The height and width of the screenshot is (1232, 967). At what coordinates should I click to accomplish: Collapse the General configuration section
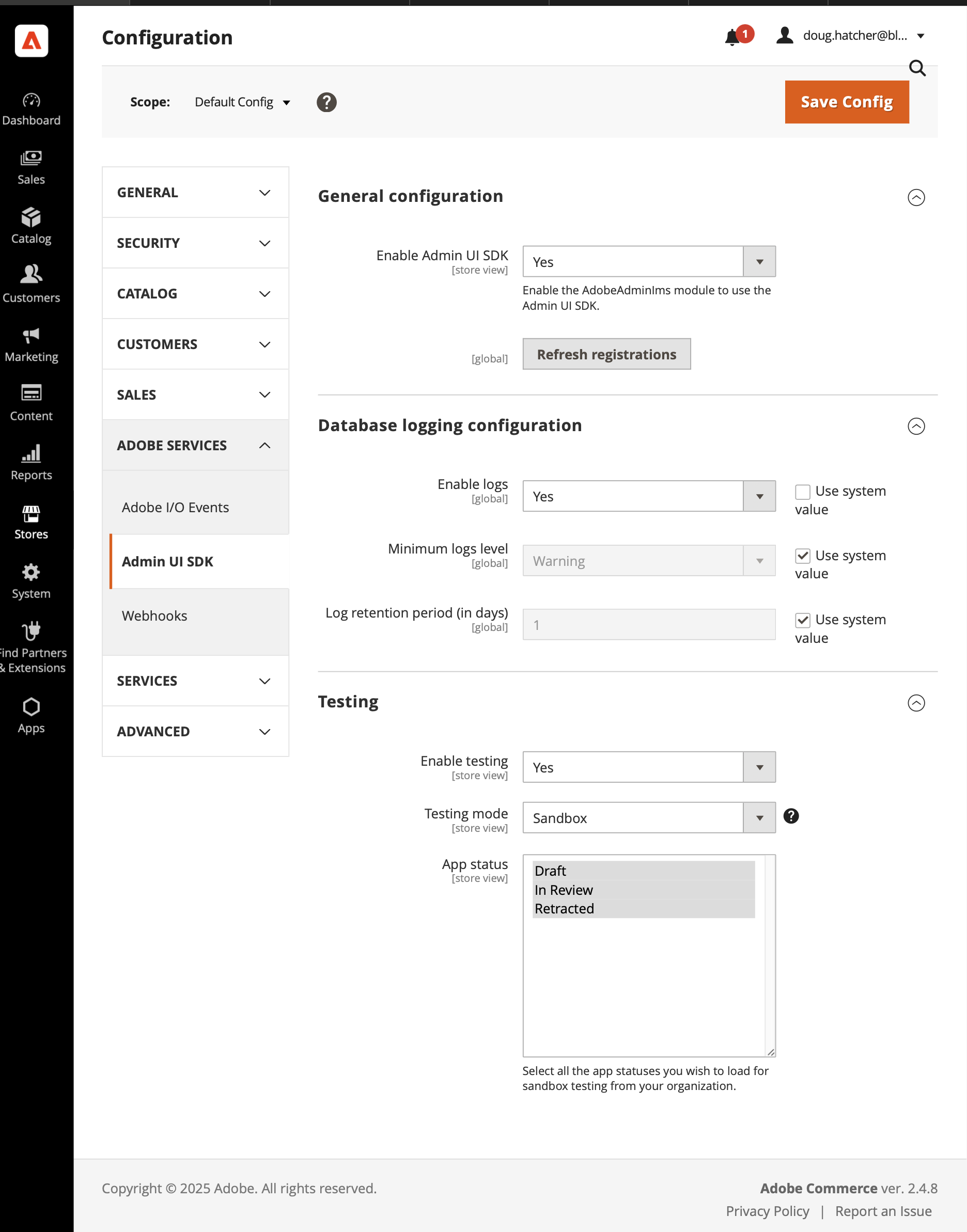(916, 198)
